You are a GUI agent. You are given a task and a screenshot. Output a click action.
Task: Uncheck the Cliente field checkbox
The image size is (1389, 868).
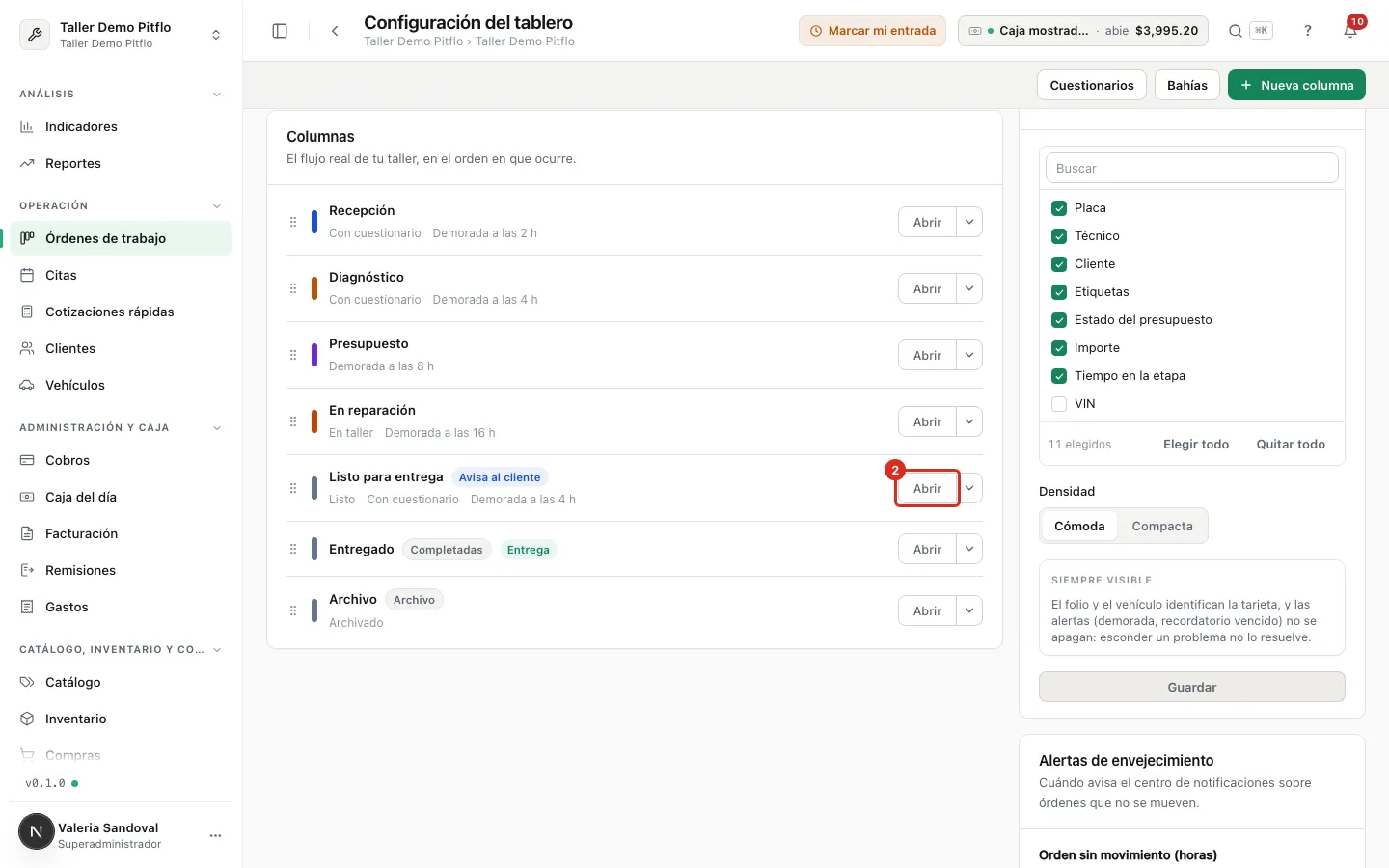(1059, 264)
